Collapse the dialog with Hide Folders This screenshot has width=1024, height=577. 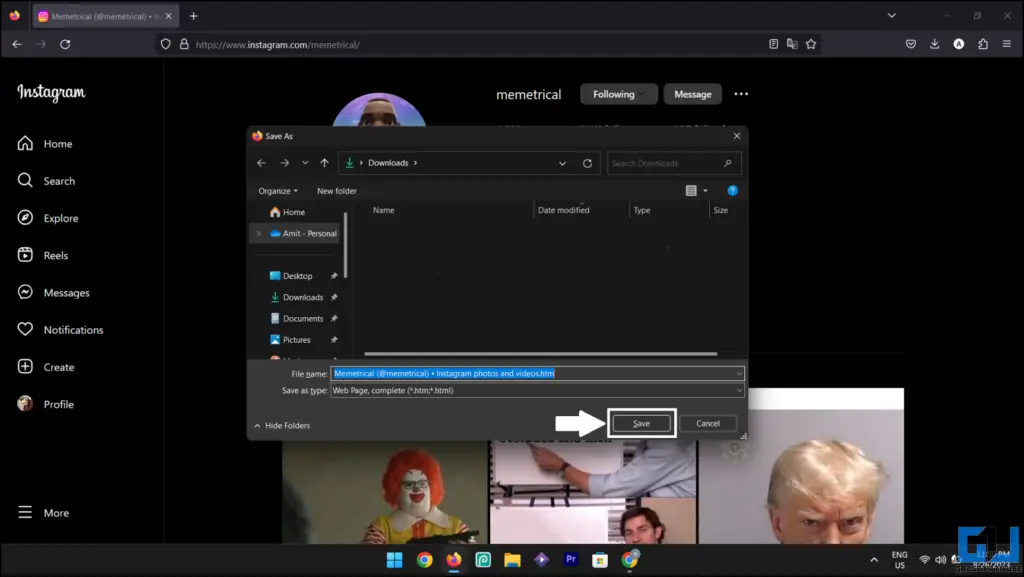click(282, 425)
